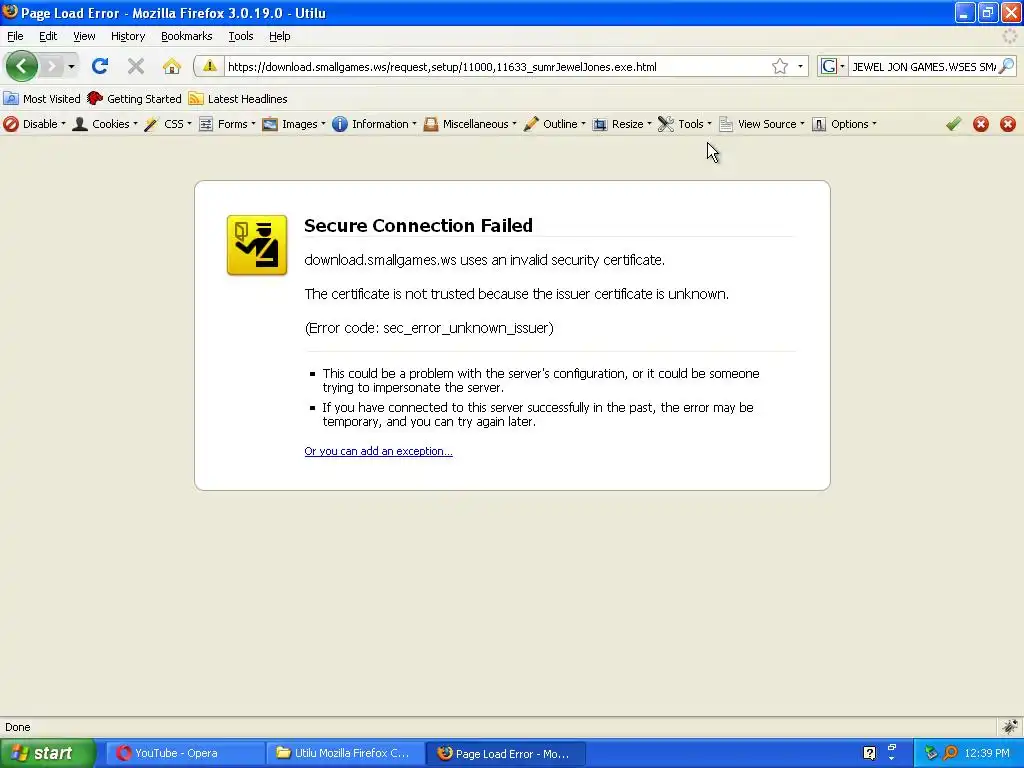
Task: Switch to YouTube - Opera taskbar button
Action: tap(185, 753)
